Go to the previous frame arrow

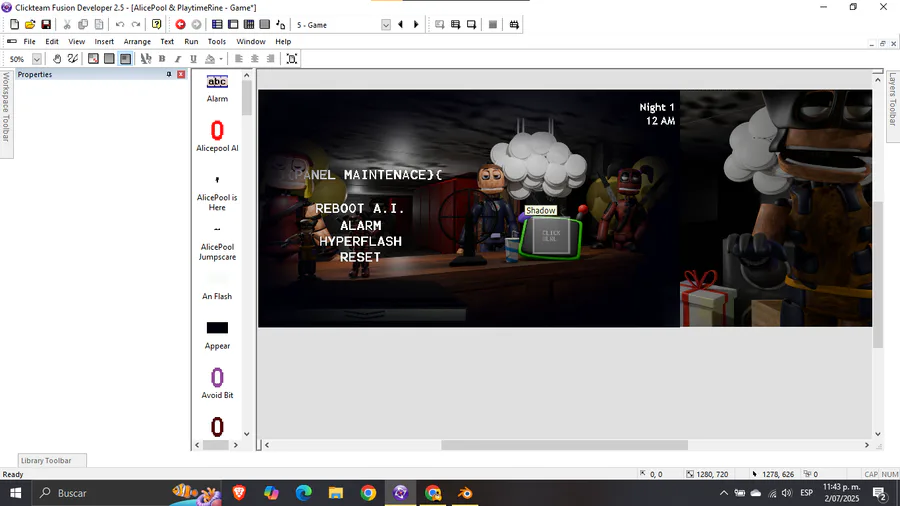(x=401, y=25)
